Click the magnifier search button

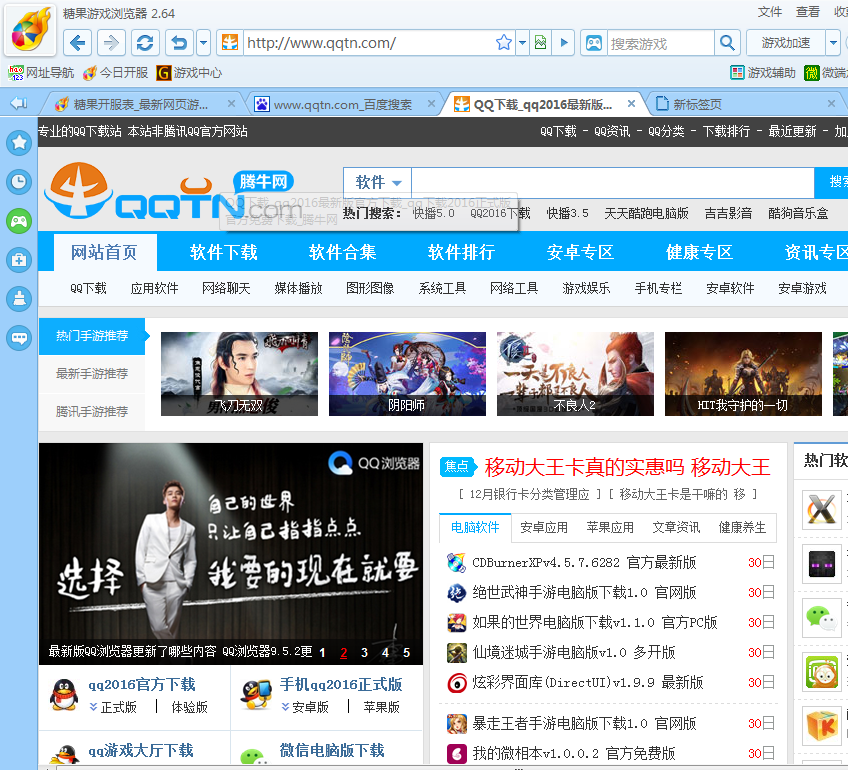(727, 43)
